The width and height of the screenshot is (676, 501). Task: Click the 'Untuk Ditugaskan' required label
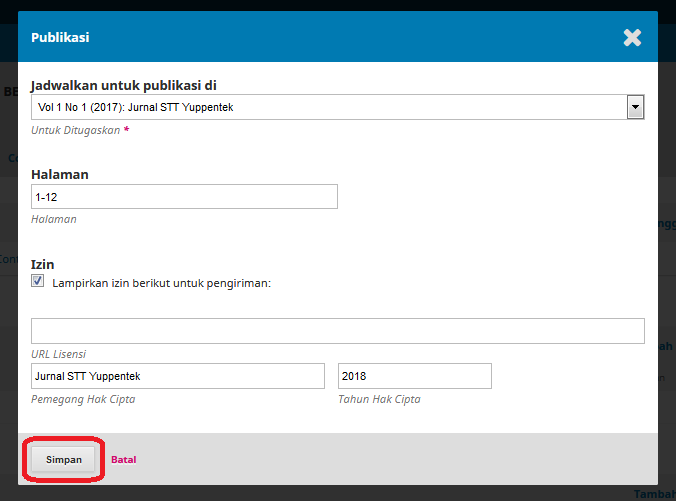(x=76, y=131)
